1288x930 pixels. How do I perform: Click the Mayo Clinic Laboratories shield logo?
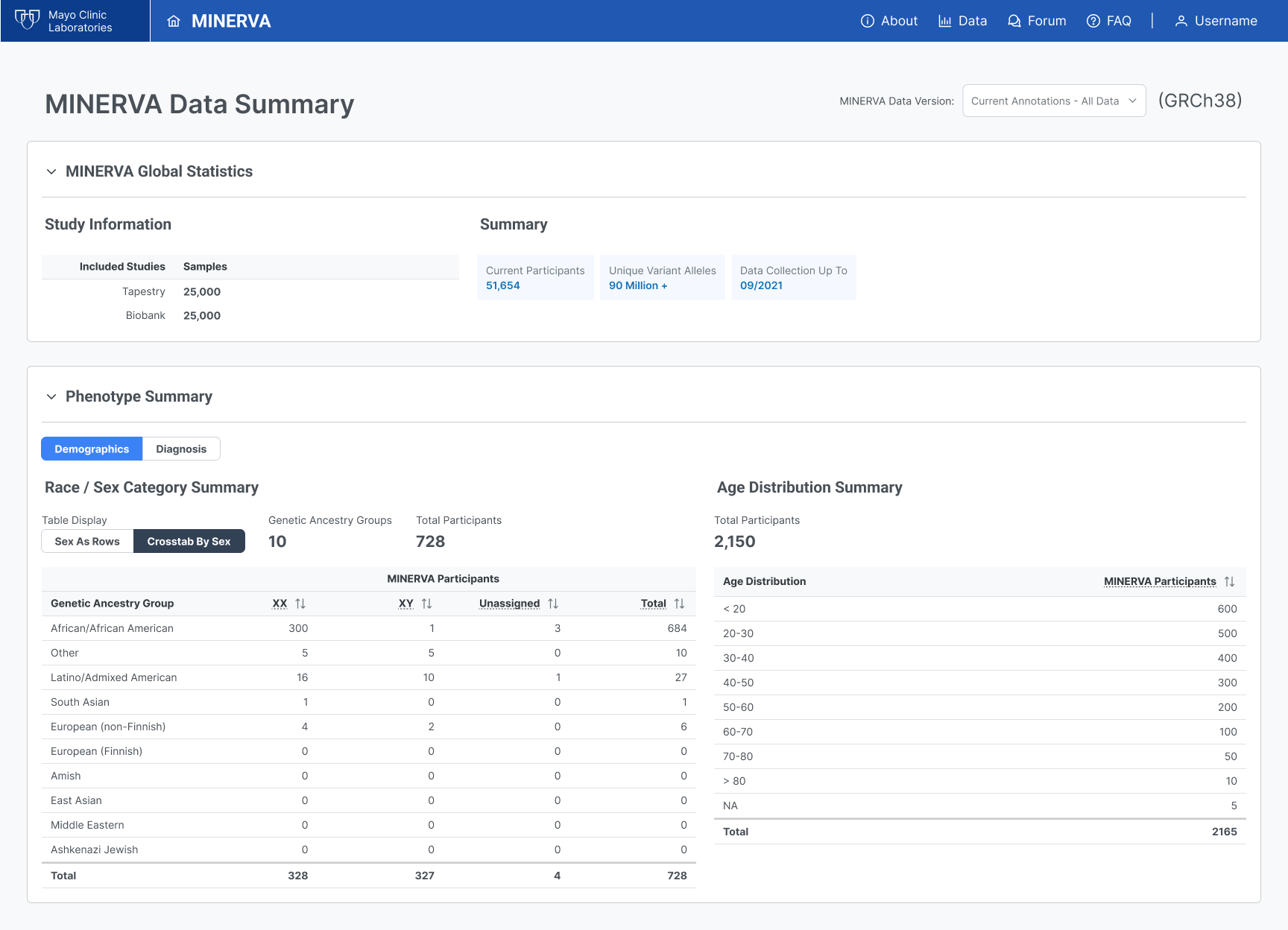[28, 20]
